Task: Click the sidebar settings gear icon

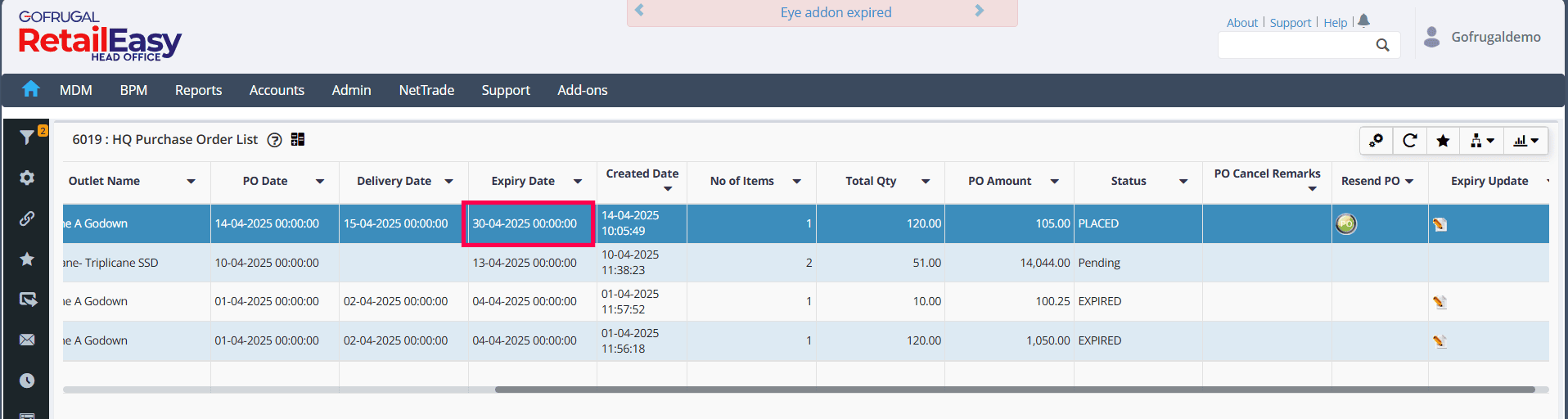Action: point(27,178)
